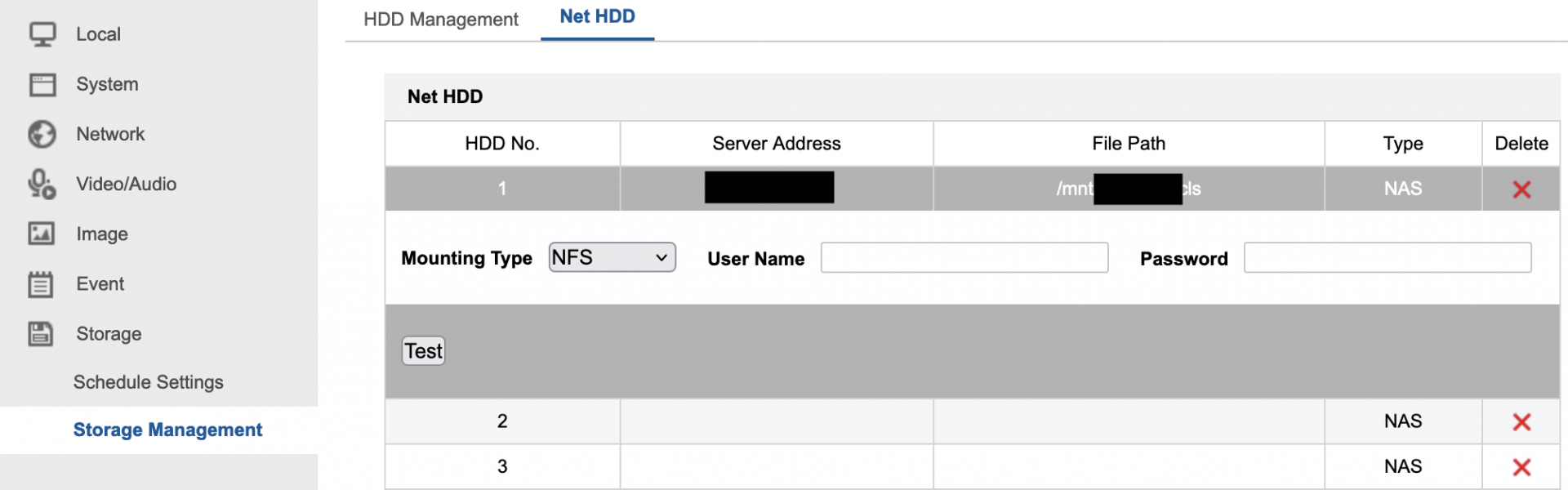Select HDD No. 3 row cell
Image resolution: width=1568 pixels, height=490 pixels.
[x=502, y=466]
